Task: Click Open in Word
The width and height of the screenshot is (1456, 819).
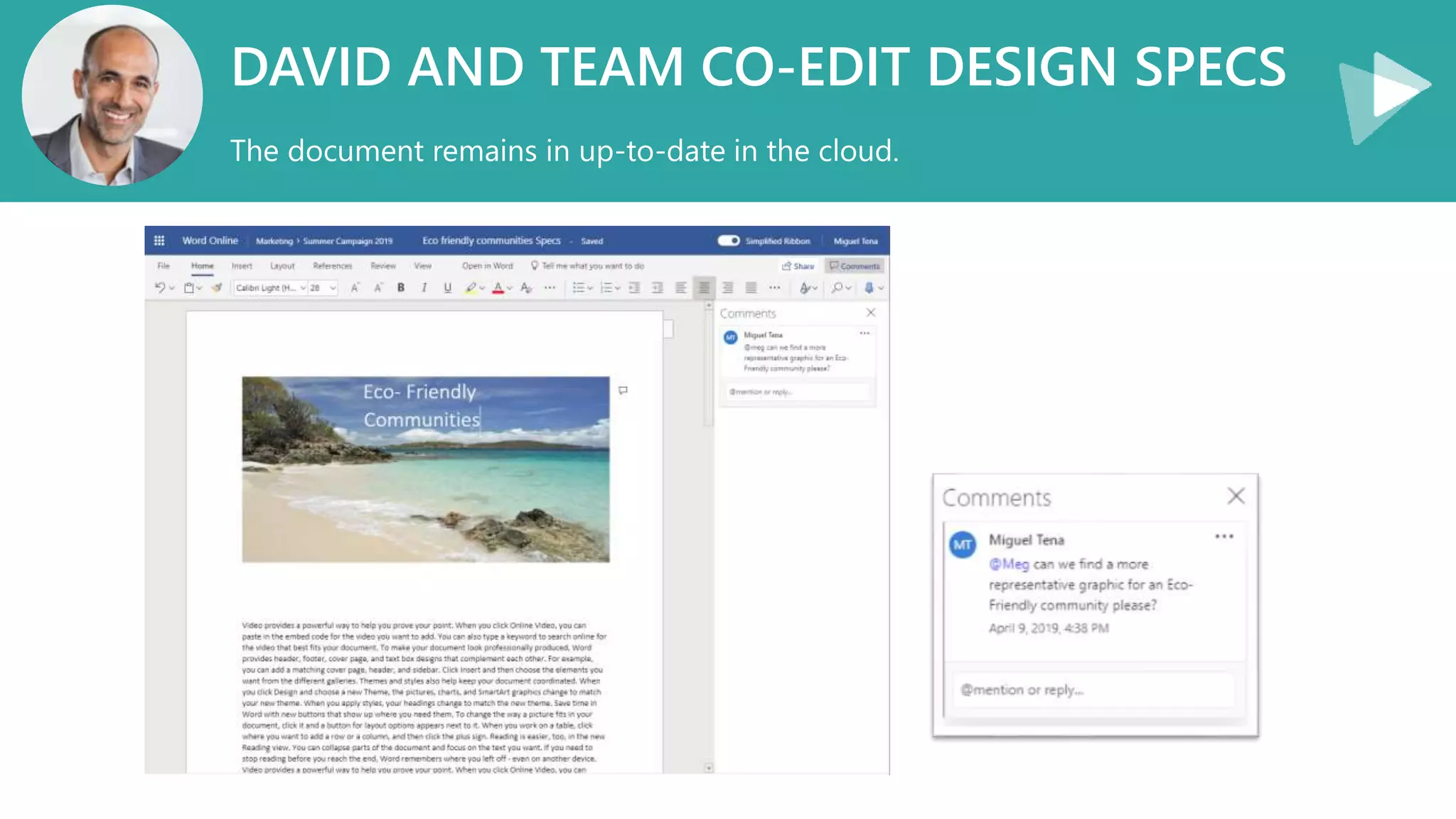Action: [488, 266]
